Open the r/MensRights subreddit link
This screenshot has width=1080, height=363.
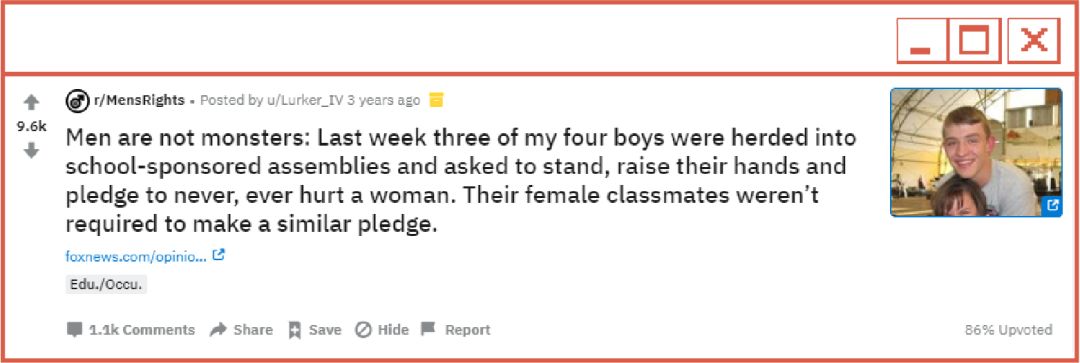[x=139, y=101]
